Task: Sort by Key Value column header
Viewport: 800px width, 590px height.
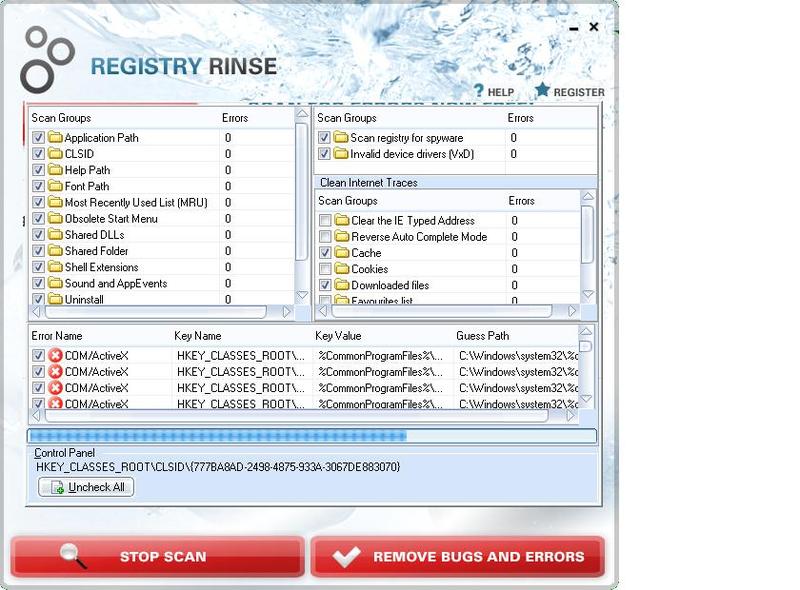Action: tap(338, 336)
